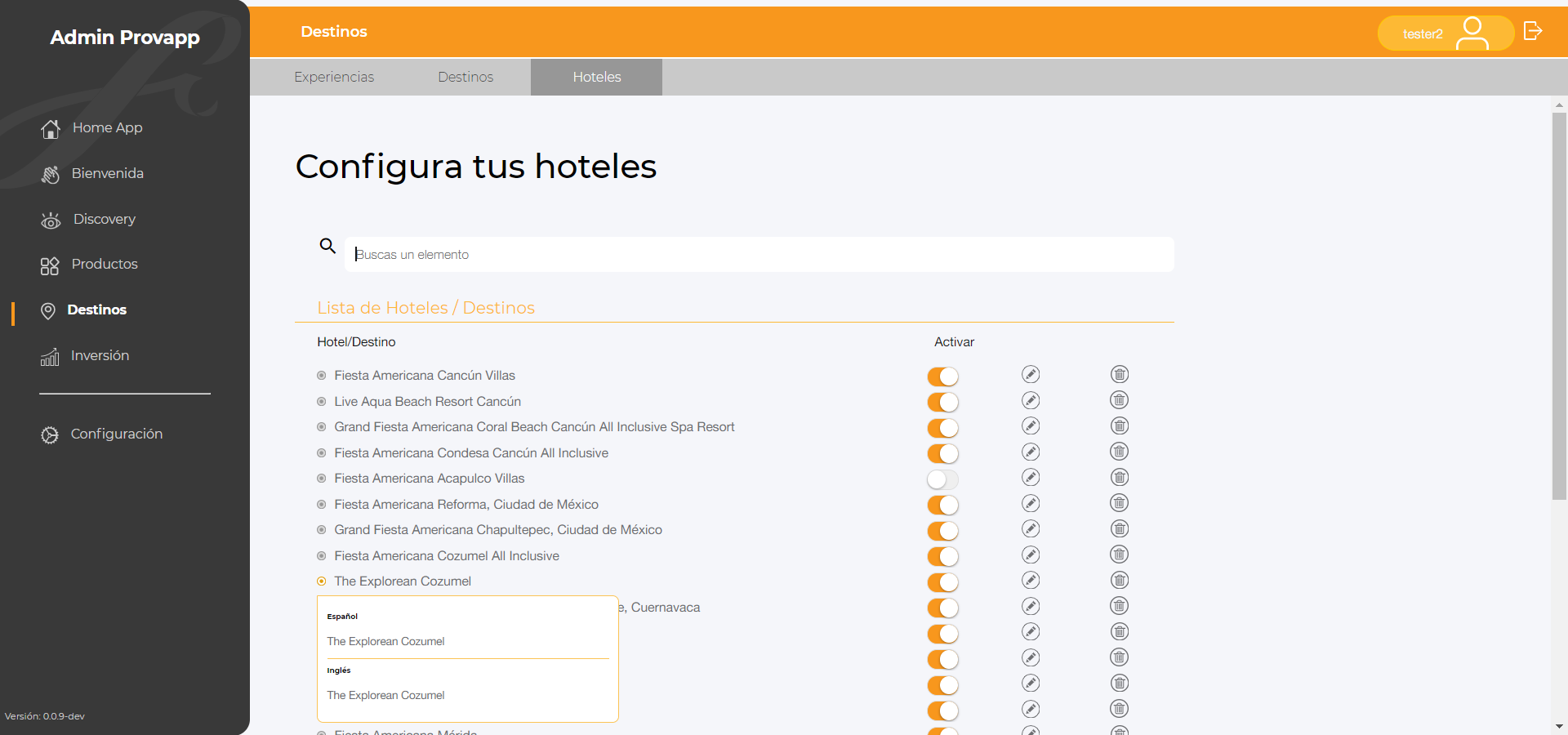Edit Fiesta Americana Cozumel All Inclusive entry
The width and height of the screenshot is (1568, 735).
pyautogui.click(x=1031, y=555)
